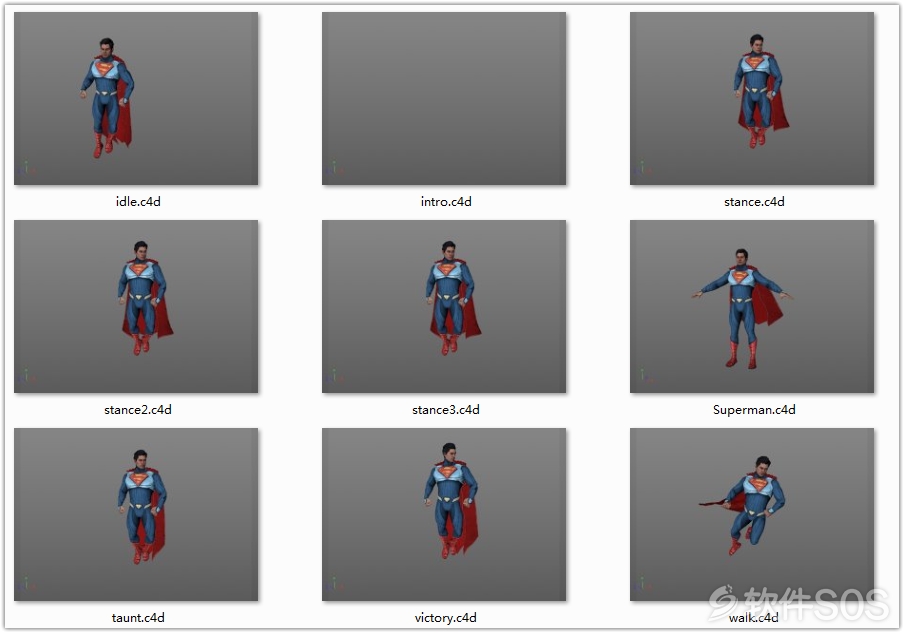This screenshot has height=633, width=904.
Task: Click the walk.c4d file name
Action: (754, 618)
